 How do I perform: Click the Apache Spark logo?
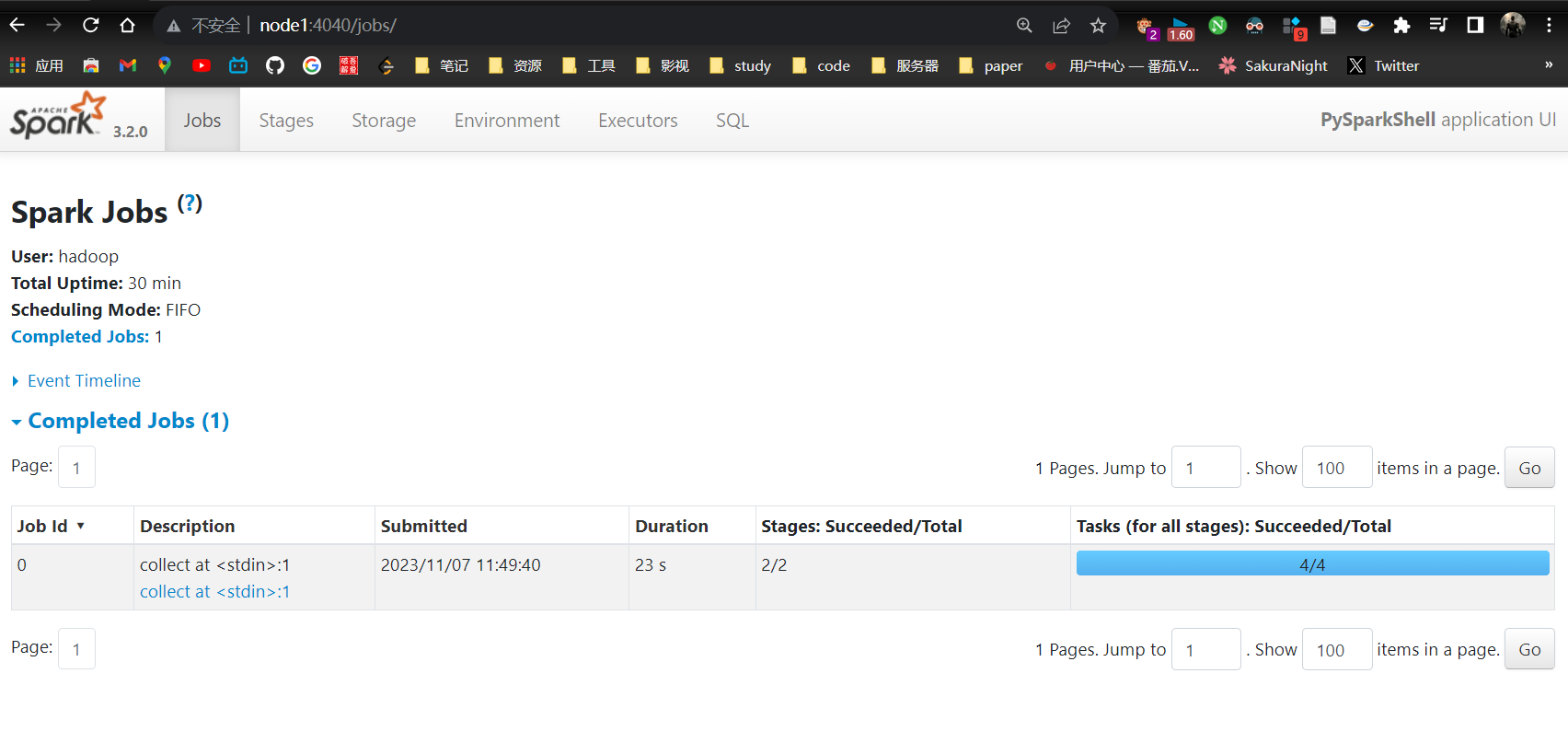tap(58, 117)
